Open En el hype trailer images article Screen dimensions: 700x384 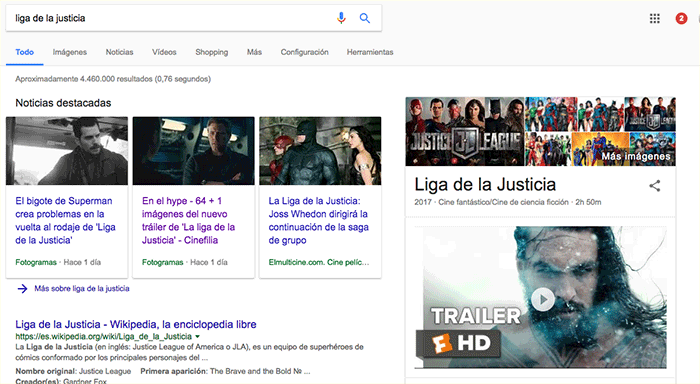188,221
